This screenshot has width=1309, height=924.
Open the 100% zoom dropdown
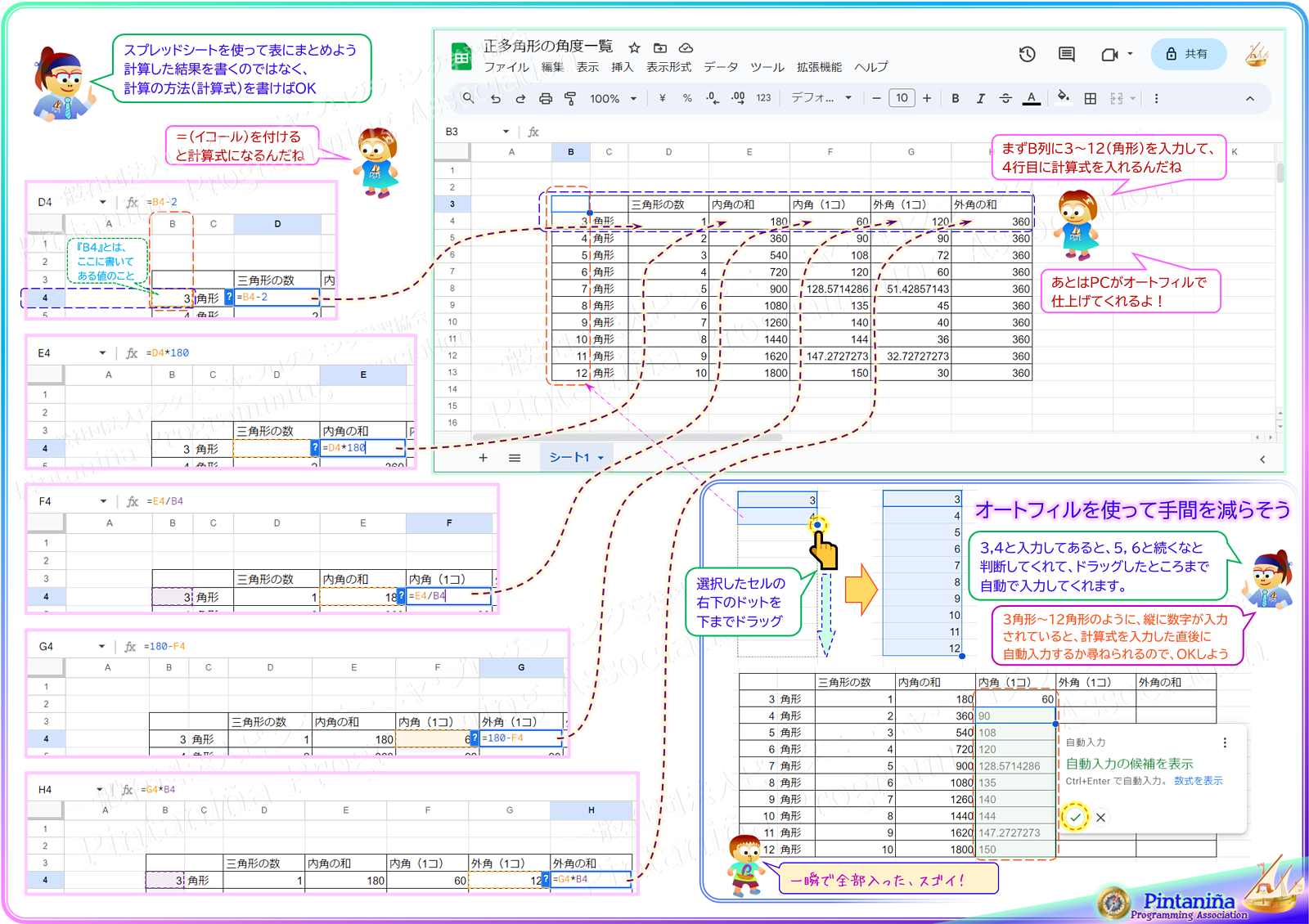[x=613, y=99]
